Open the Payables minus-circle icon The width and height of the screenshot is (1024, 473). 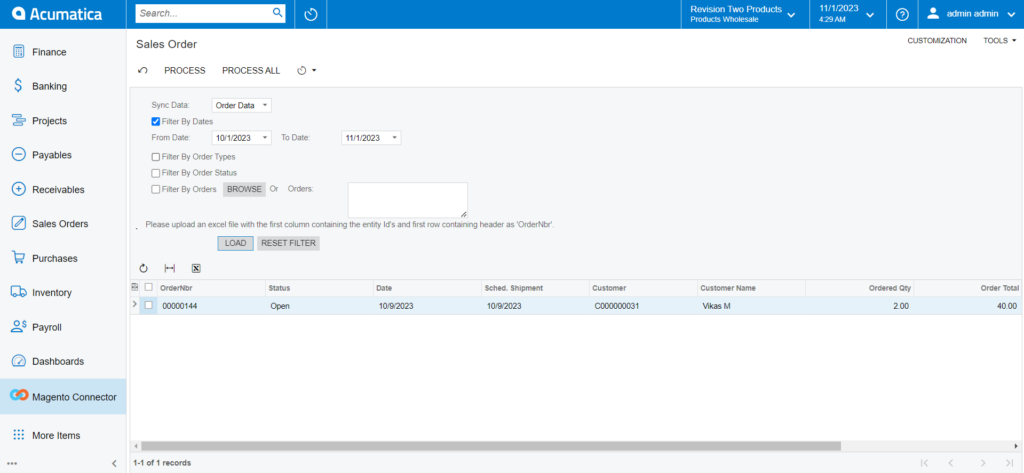[x=18, y=155]
